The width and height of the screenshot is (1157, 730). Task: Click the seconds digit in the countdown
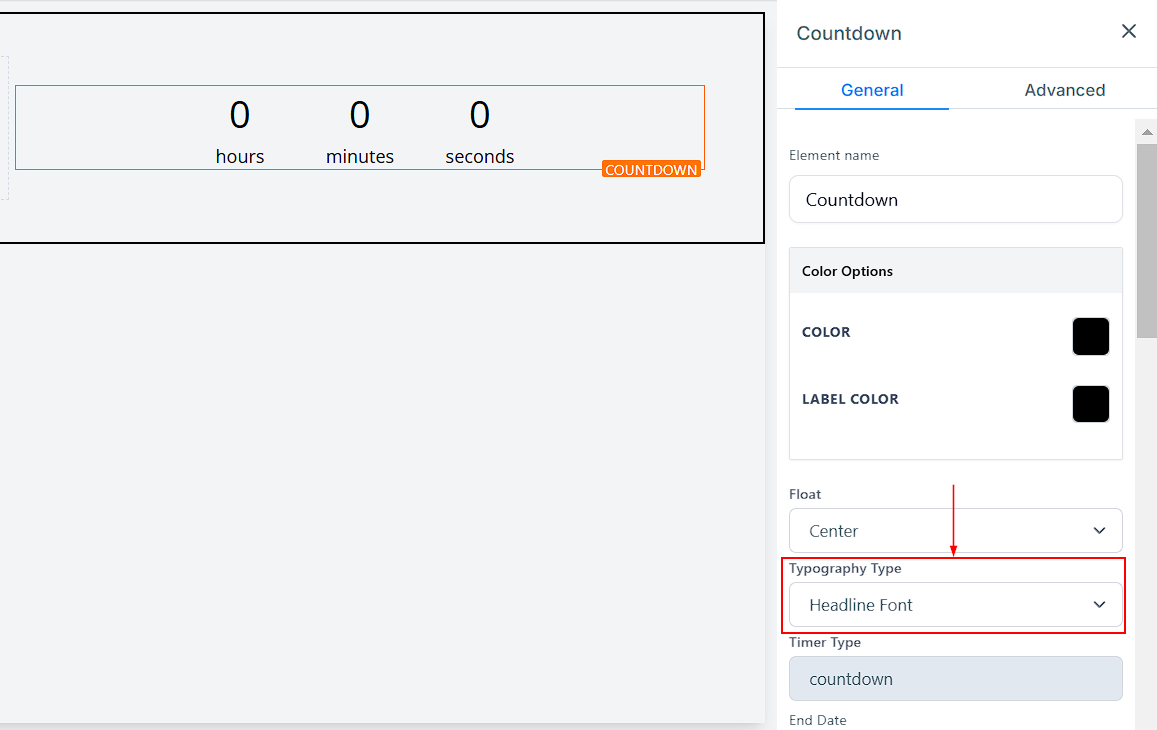coord(480,115)
